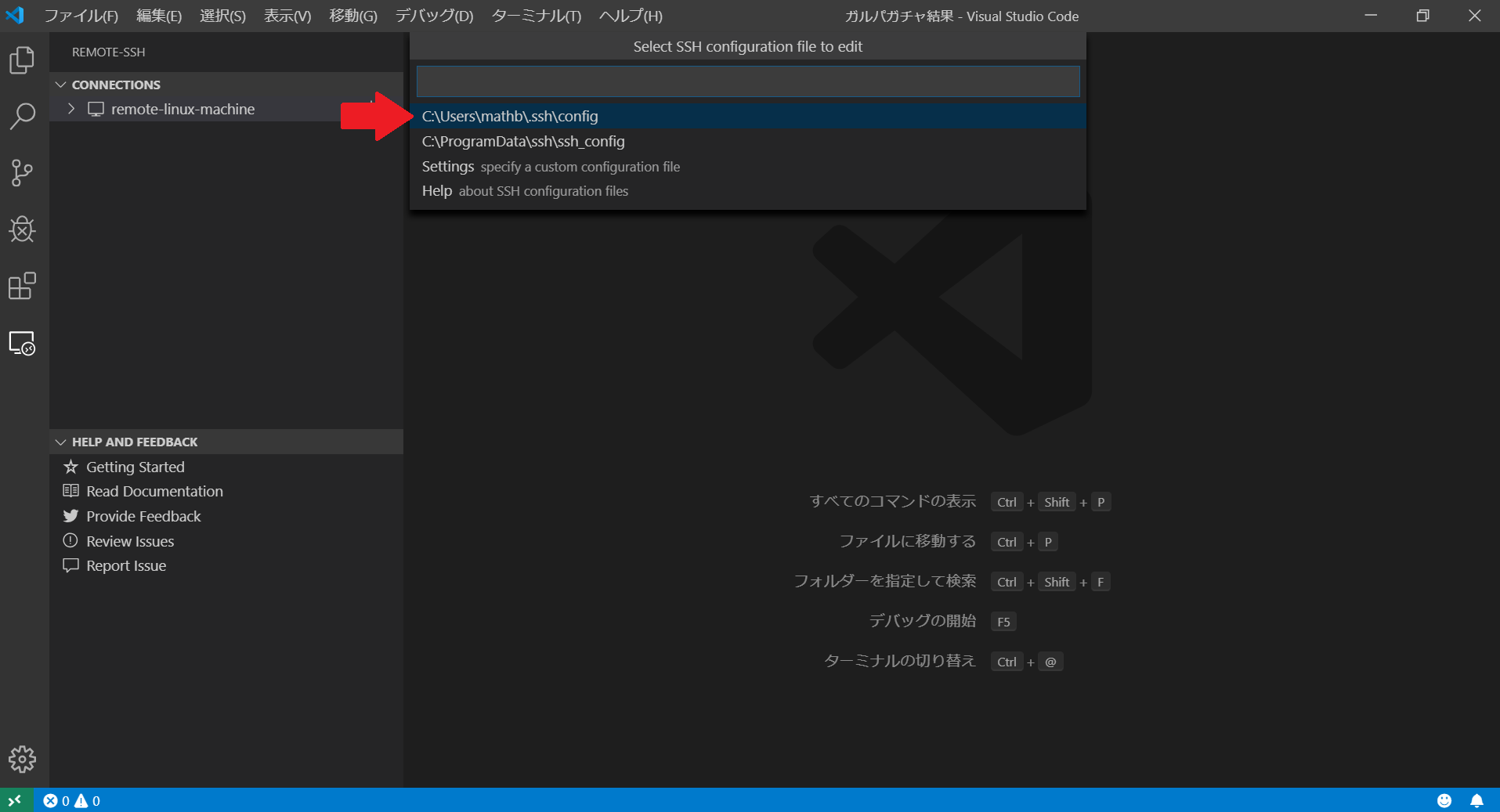Open the Manage gear menu
The width and height of the screenshot is (1500, 812).
pyautogui.click(x=22, y=759)
